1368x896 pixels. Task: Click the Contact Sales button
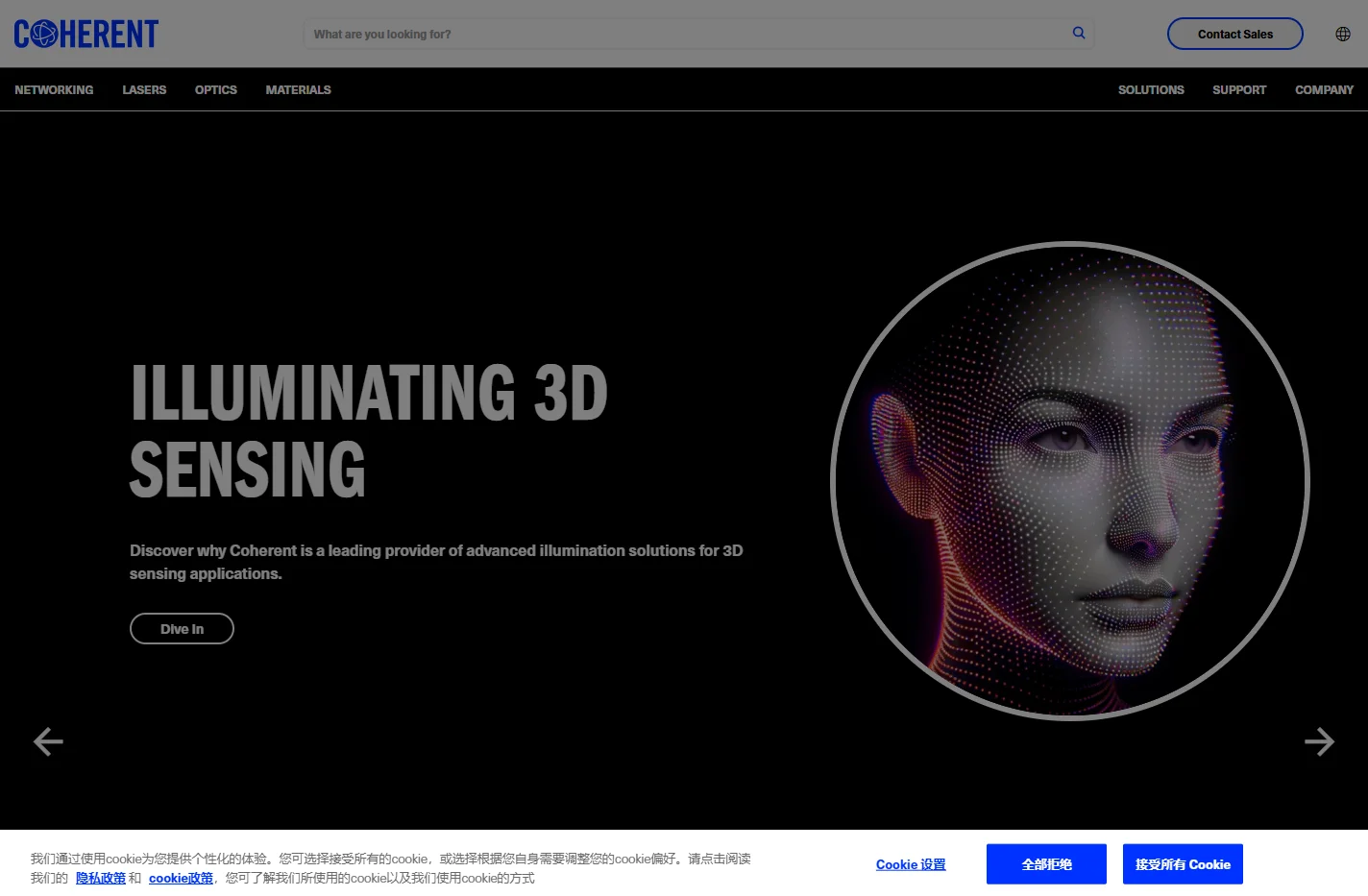coord(1234,34)
